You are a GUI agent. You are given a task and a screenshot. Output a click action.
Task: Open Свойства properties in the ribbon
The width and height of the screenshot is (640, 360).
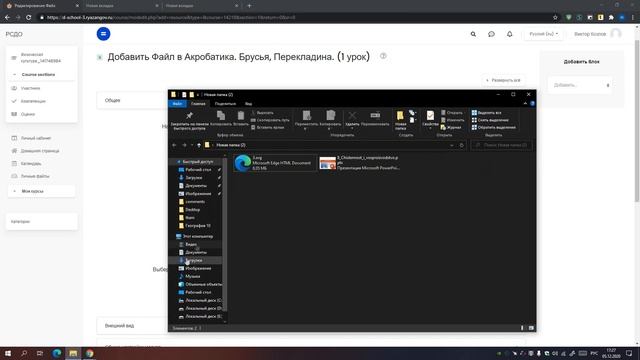430,119
